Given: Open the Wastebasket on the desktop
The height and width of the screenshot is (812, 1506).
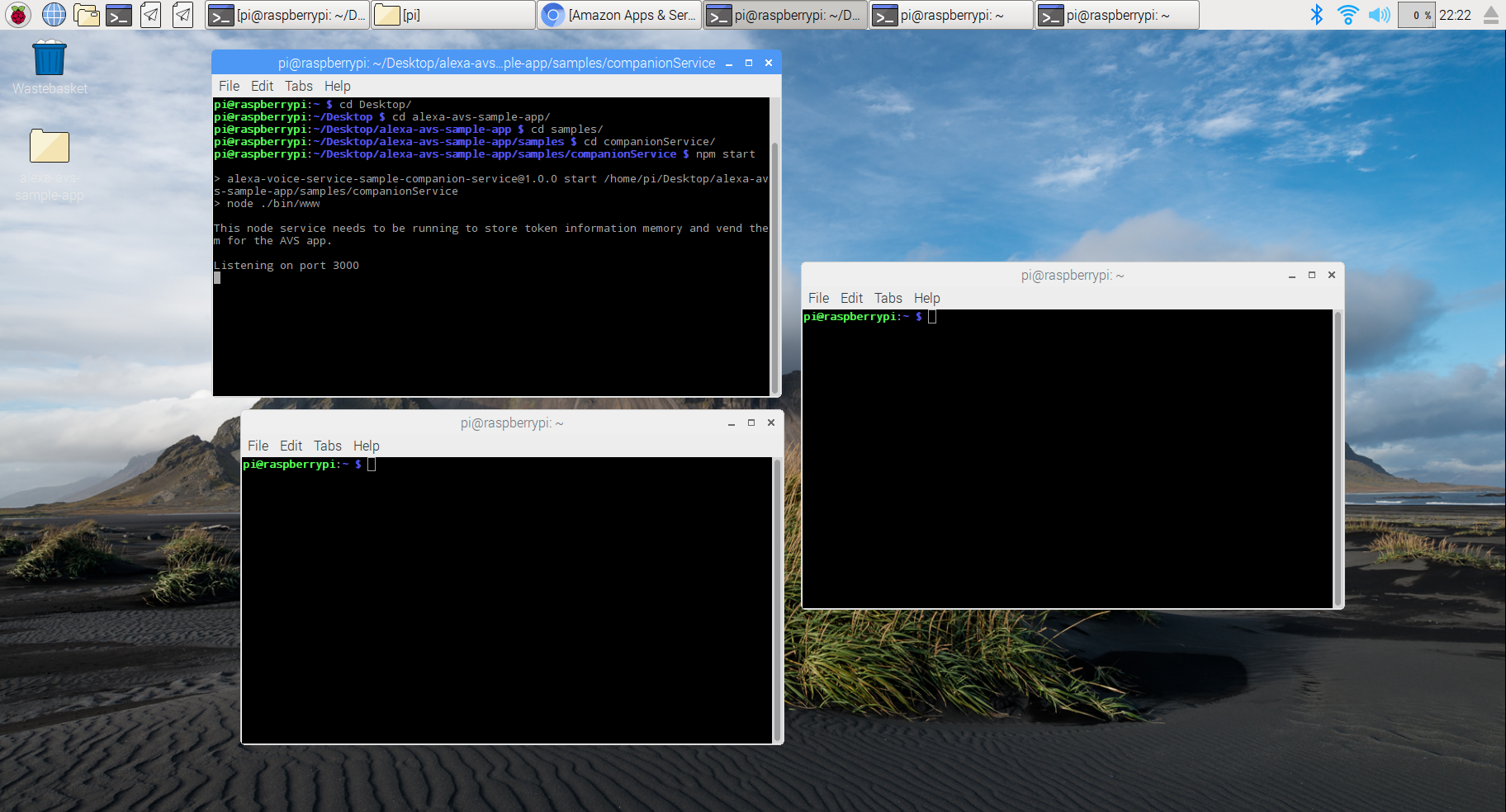Looking at the screenshot, I should 49,58.
